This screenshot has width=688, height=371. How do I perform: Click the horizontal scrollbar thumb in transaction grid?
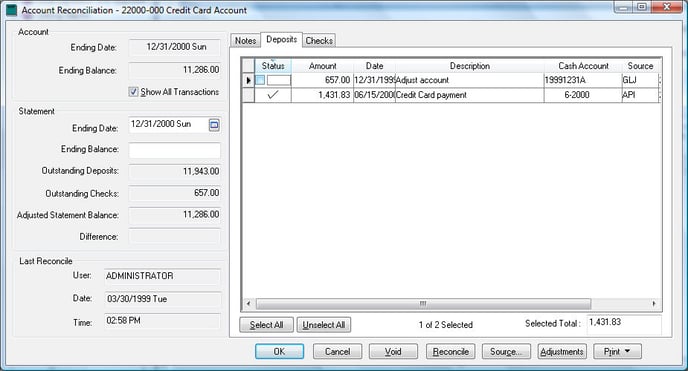tap(423, 303)
